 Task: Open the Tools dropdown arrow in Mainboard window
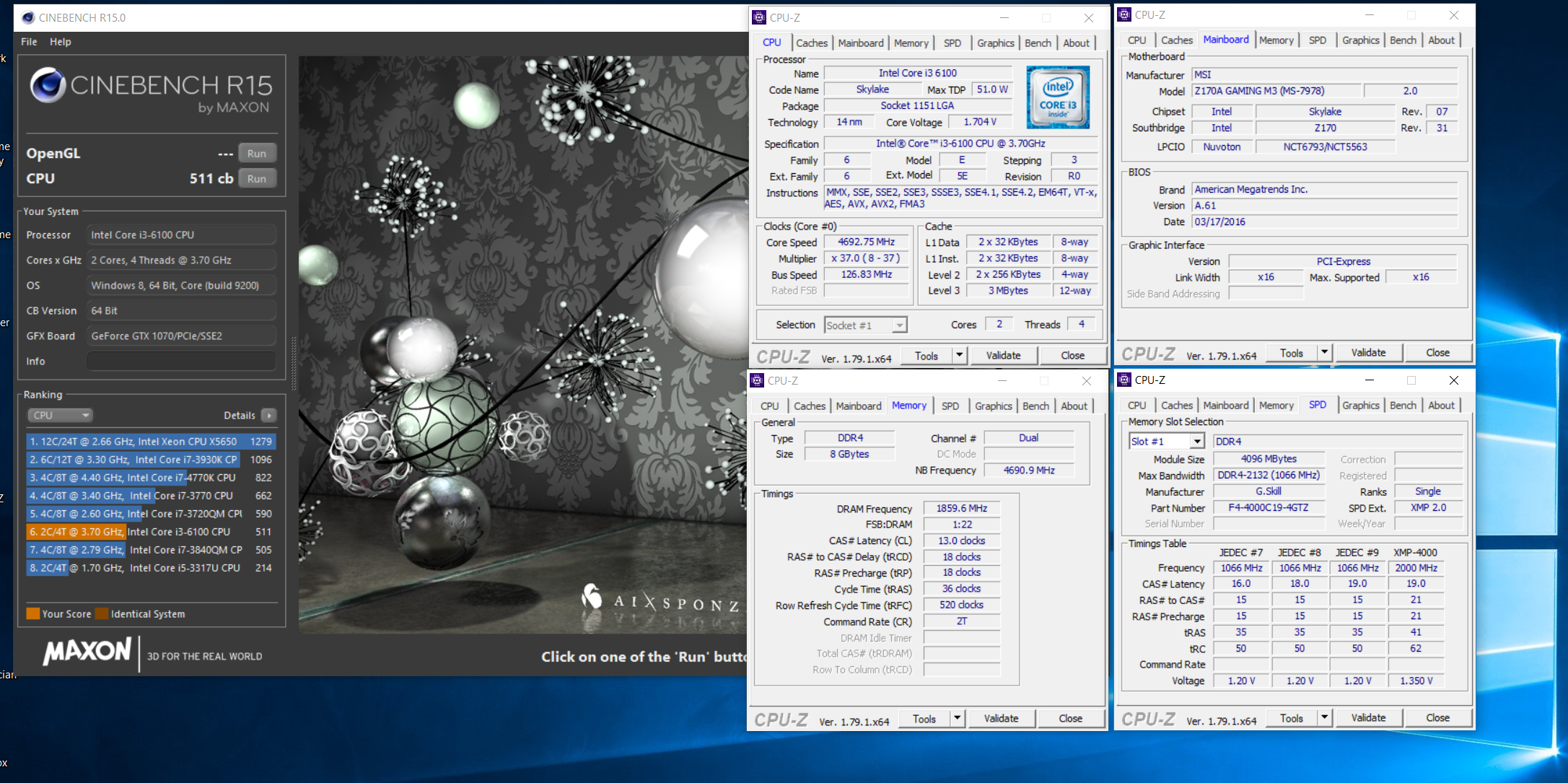click(1324, 352)
